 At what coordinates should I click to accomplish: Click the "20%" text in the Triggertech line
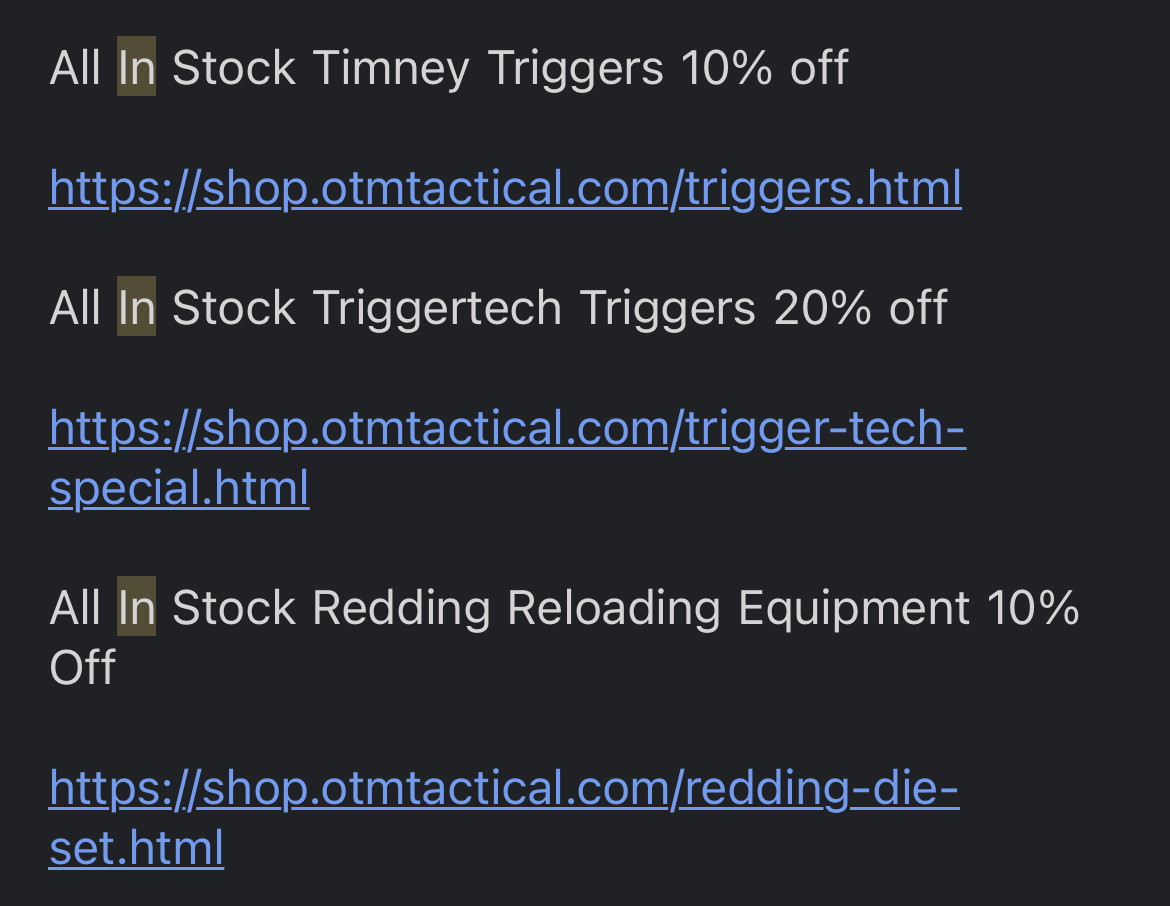[822, 308]
